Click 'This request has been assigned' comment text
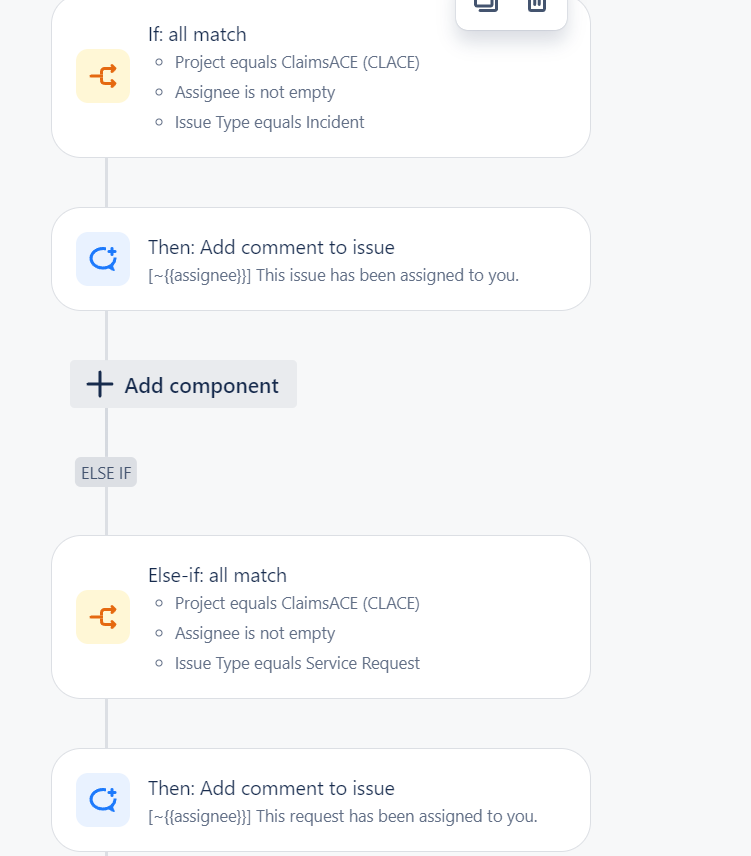This screenshot has width=751, height=856. [343, 816]
